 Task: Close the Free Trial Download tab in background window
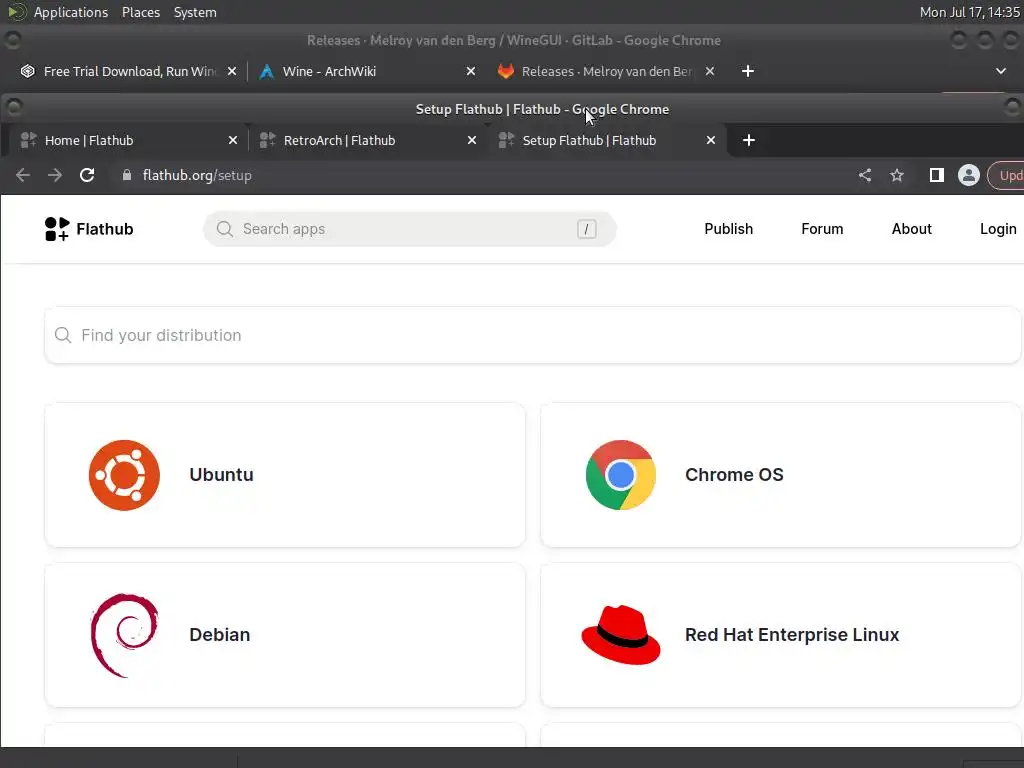point(232,71)
